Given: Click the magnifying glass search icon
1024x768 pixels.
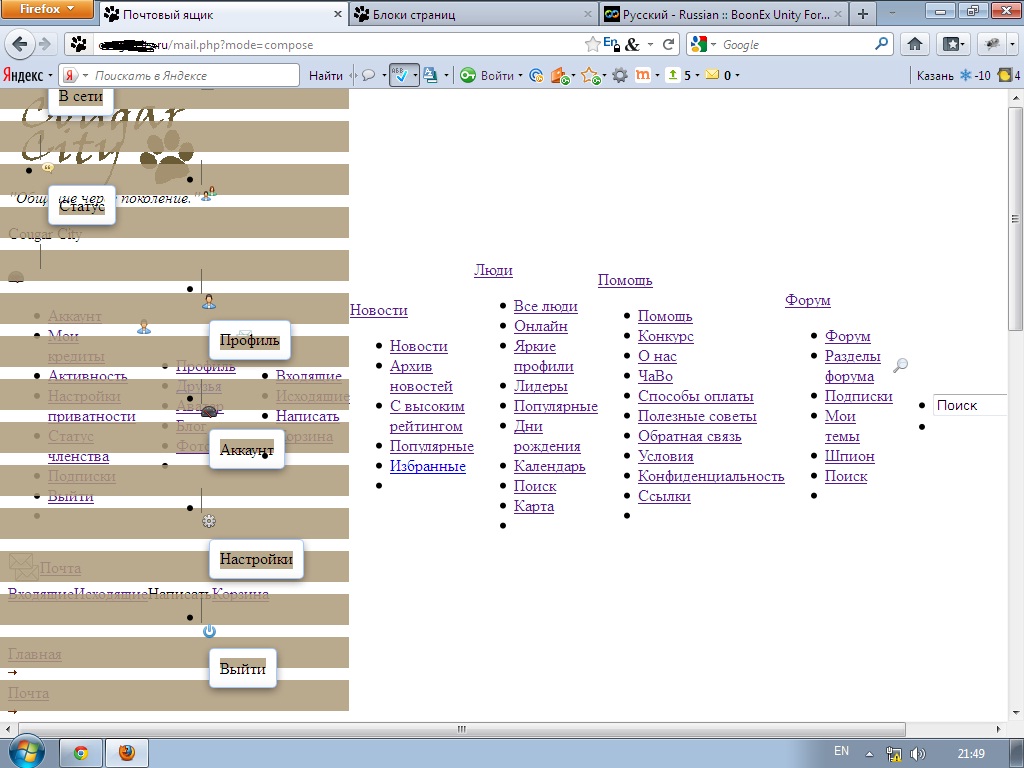Looking at the screenshot, I should (x=900, y=366).
